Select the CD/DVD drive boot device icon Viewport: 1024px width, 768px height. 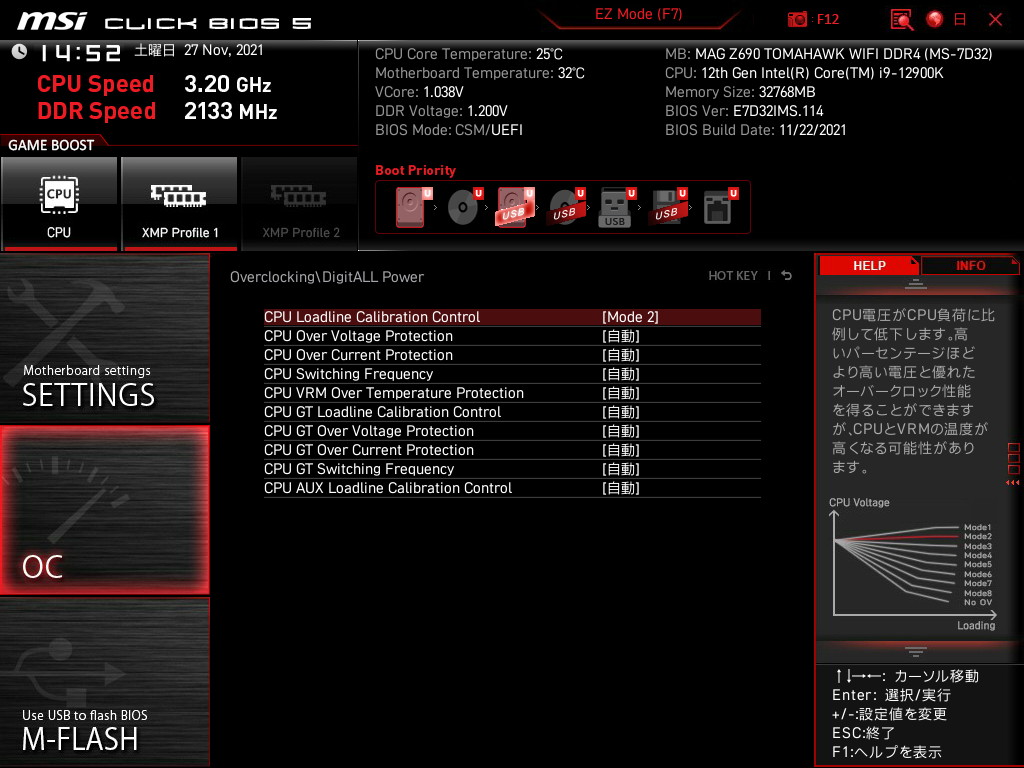(x=463, y=208)
